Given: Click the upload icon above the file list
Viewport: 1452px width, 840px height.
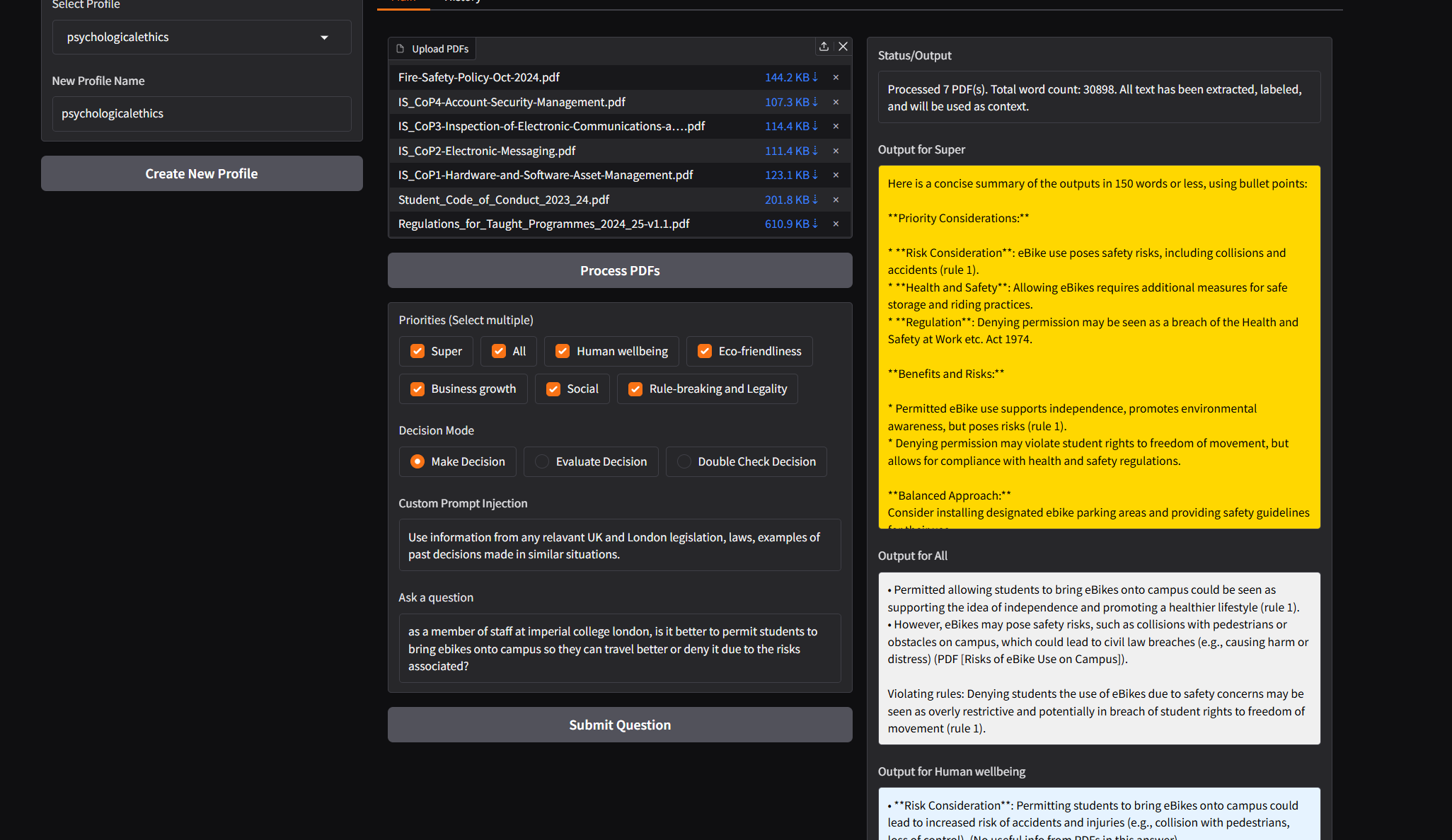Looking at the screenshot, I should (x=824, y=47).
